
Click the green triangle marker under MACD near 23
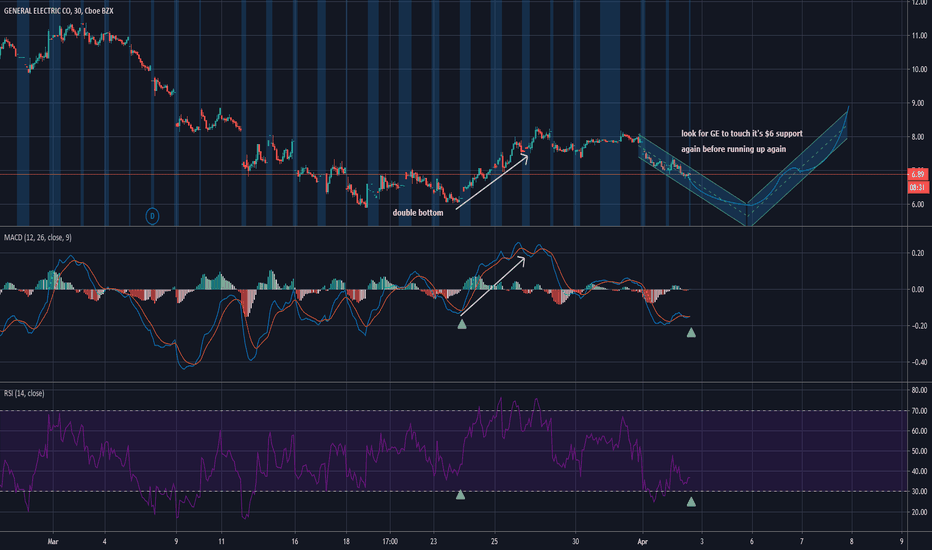click(462, 324)
